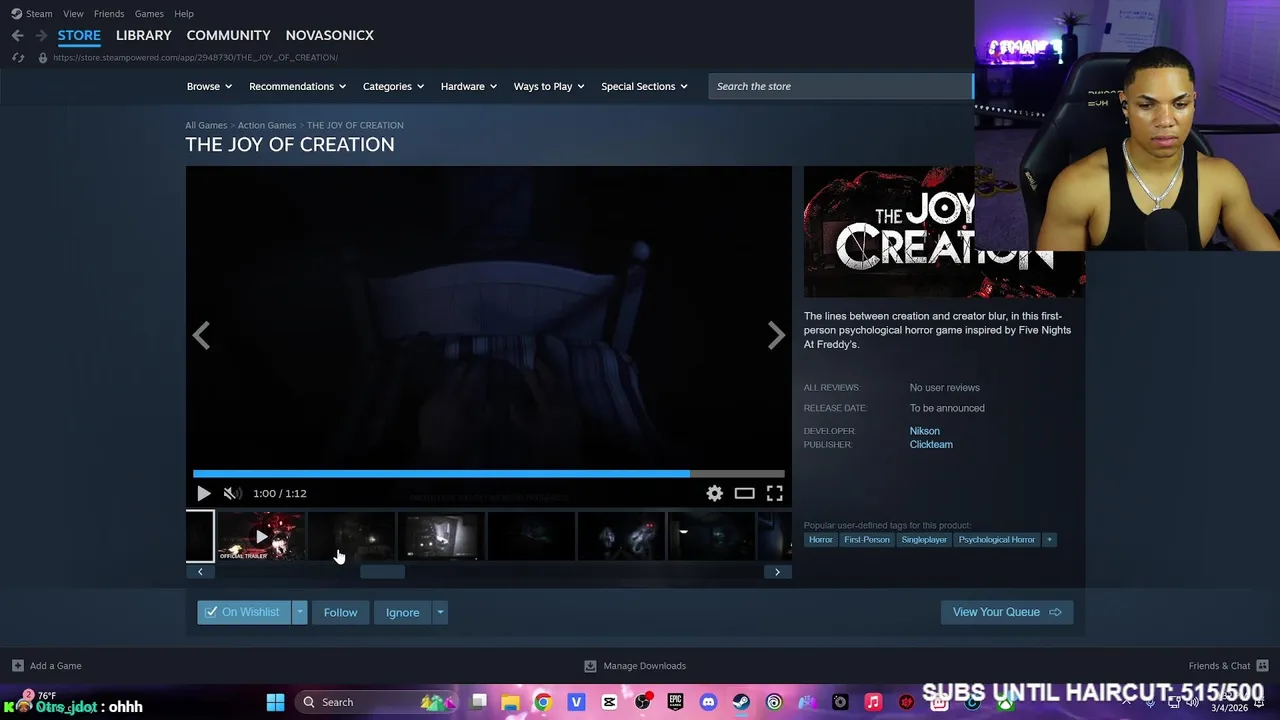Open Action Games breadcrumb link

tap(267, 125)
